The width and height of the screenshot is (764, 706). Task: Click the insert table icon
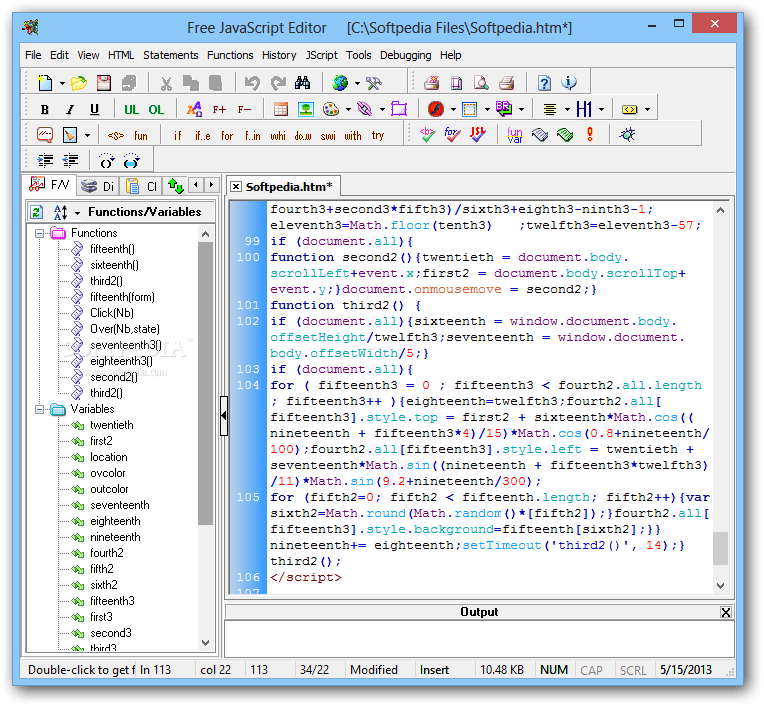coord(281,109)
